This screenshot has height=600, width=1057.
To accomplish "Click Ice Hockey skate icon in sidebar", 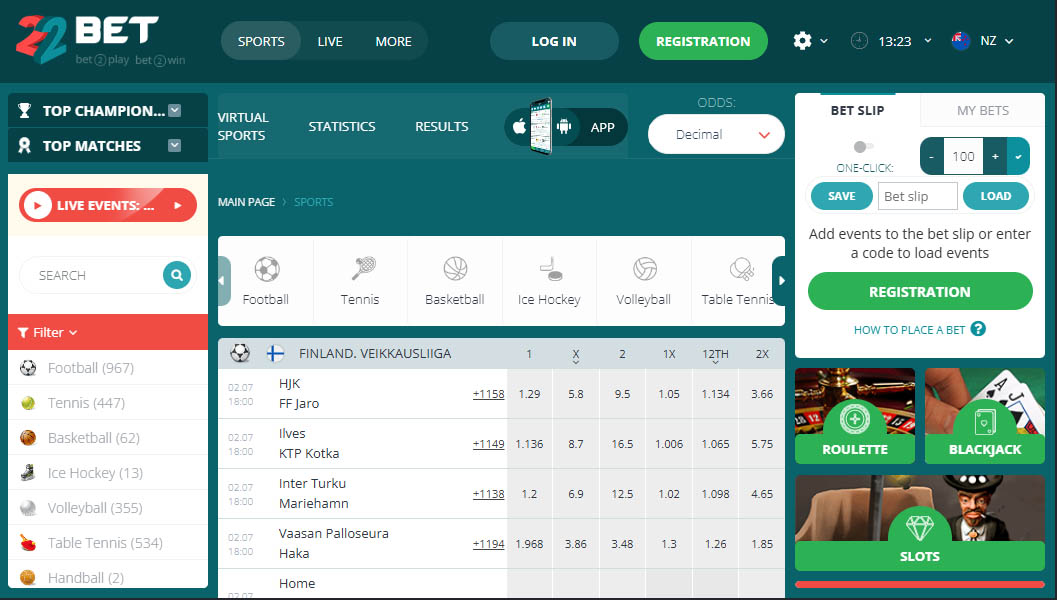I will (x=28, y=473).
